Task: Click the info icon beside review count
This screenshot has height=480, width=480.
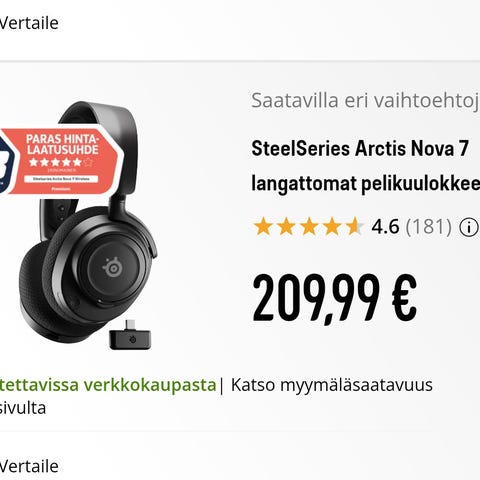Action: (469, 228)
